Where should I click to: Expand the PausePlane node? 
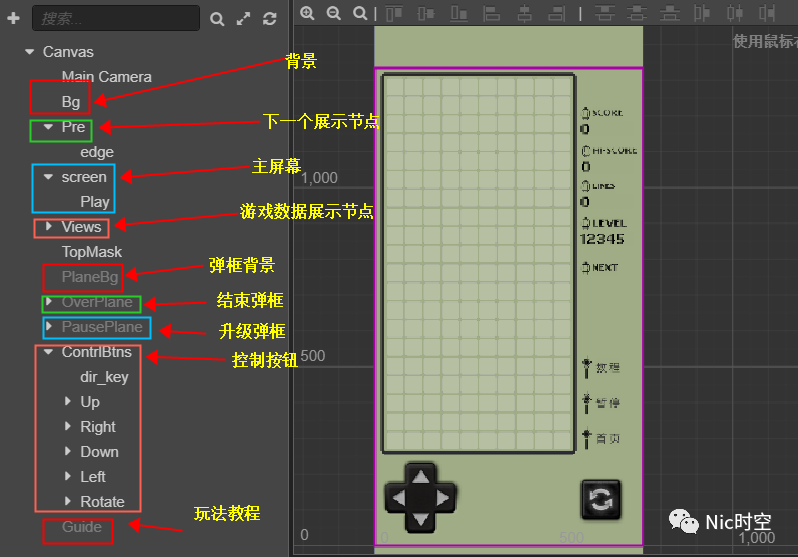click(49, 326)
